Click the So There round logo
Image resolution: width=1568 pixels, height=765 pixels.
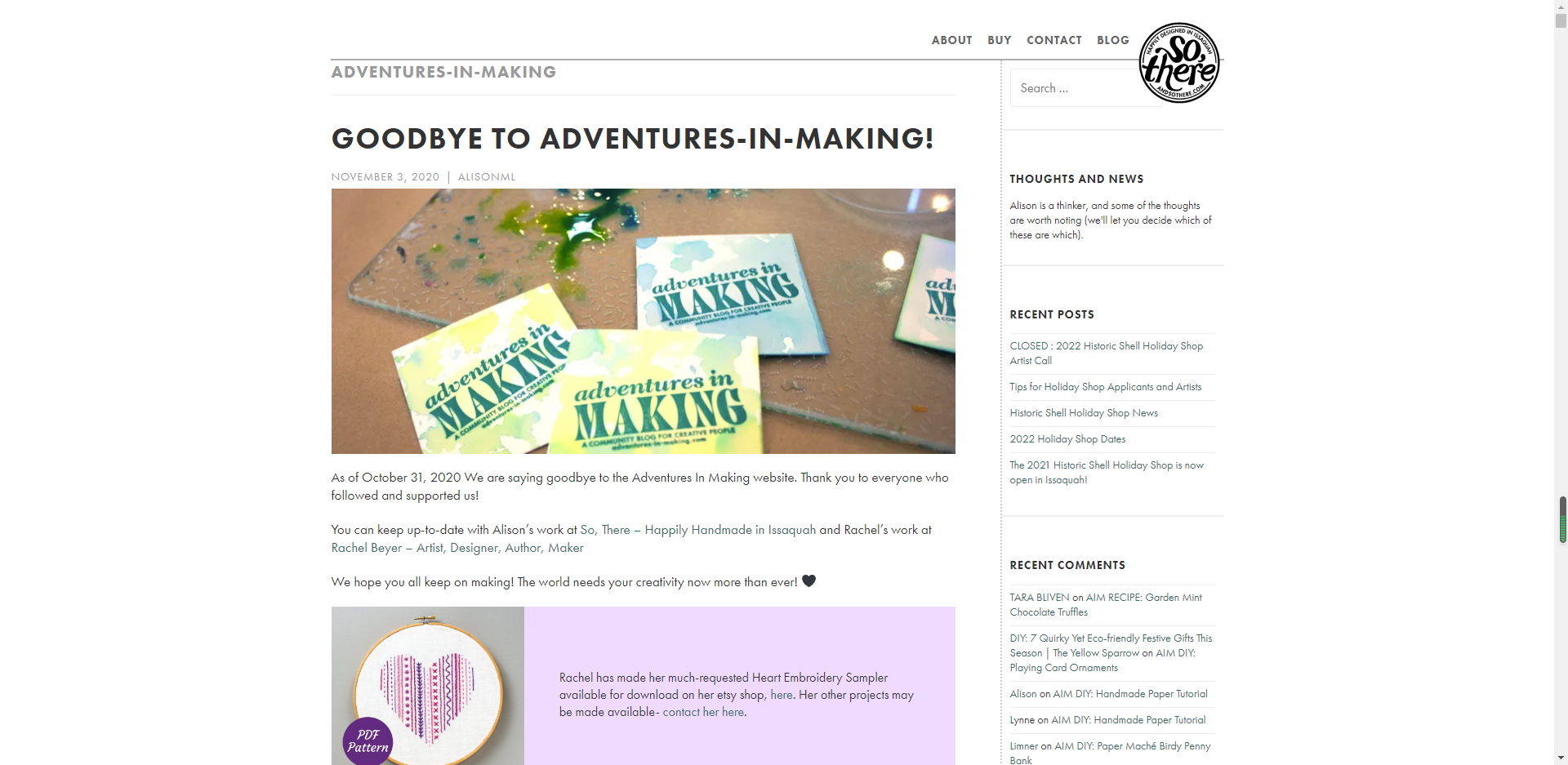(1179, 63)
